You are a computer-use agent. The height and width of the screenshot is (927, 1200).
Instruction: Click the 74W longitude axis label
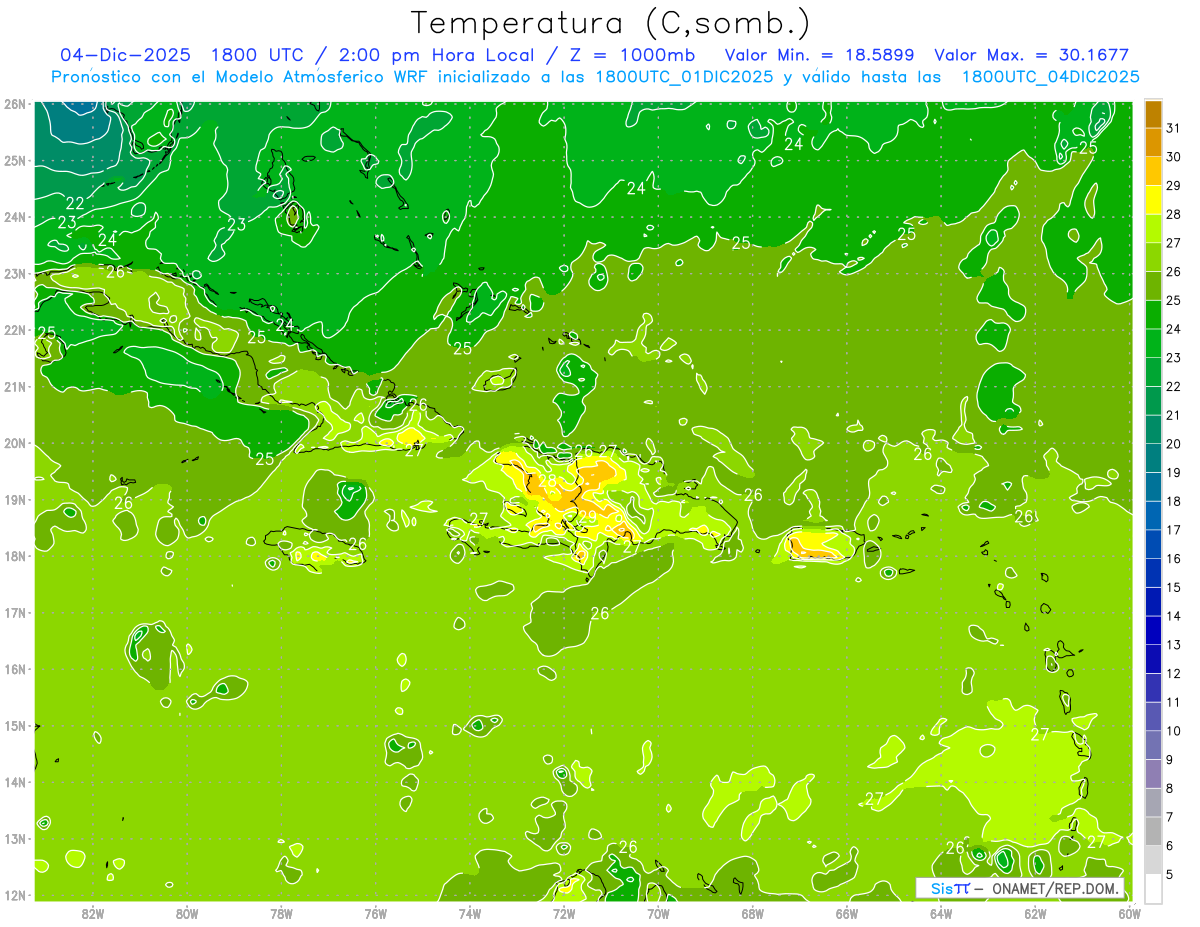click(x=470, y=913)
